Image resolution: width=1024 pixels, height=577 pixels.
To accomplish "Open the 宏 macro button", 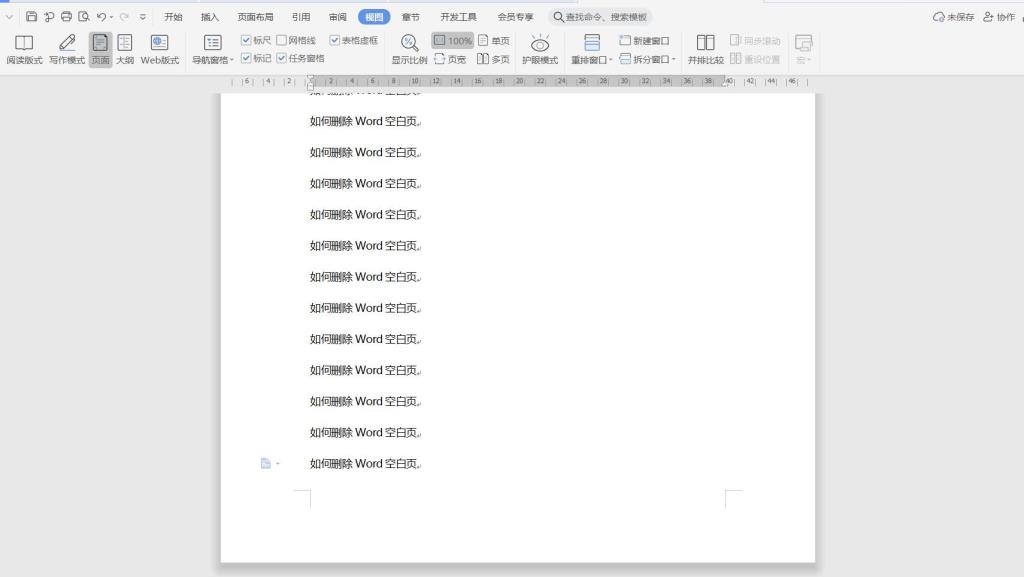I will coord(803,50).
